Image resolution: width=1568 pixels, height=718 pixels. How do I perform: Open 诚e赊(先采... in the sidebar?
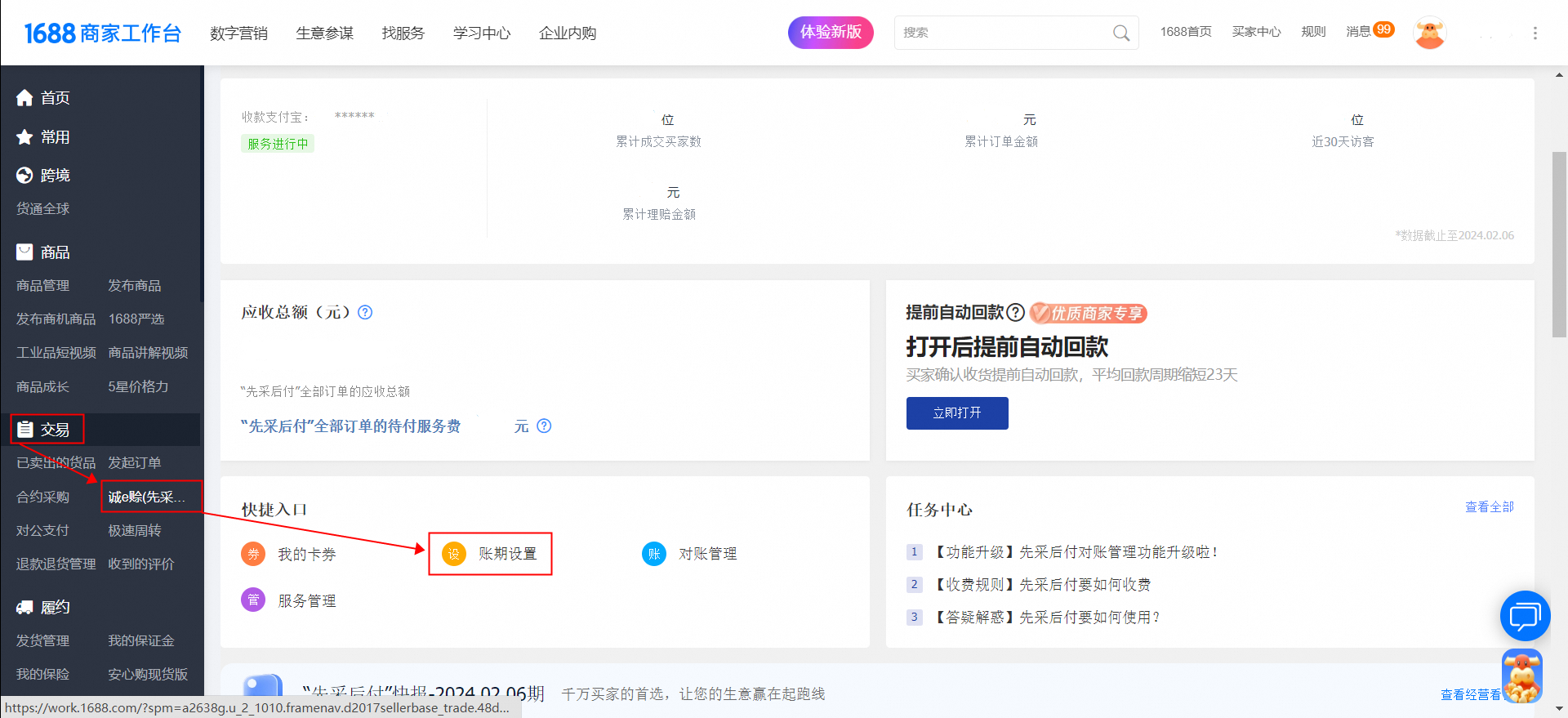tap(148, 497)
